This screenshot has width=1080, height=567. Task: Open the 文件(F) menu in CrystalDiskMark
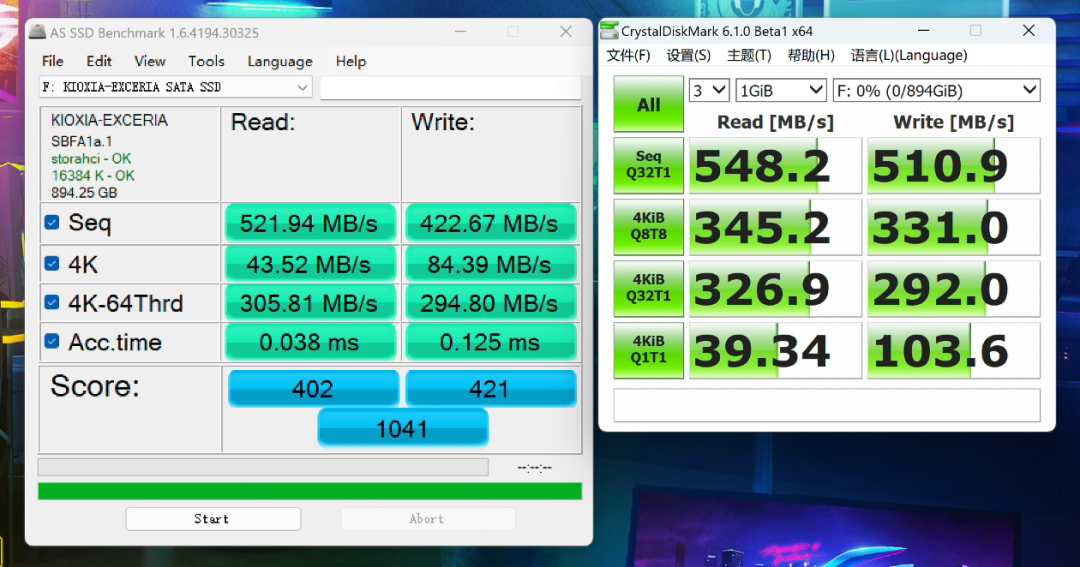point(628,56)
